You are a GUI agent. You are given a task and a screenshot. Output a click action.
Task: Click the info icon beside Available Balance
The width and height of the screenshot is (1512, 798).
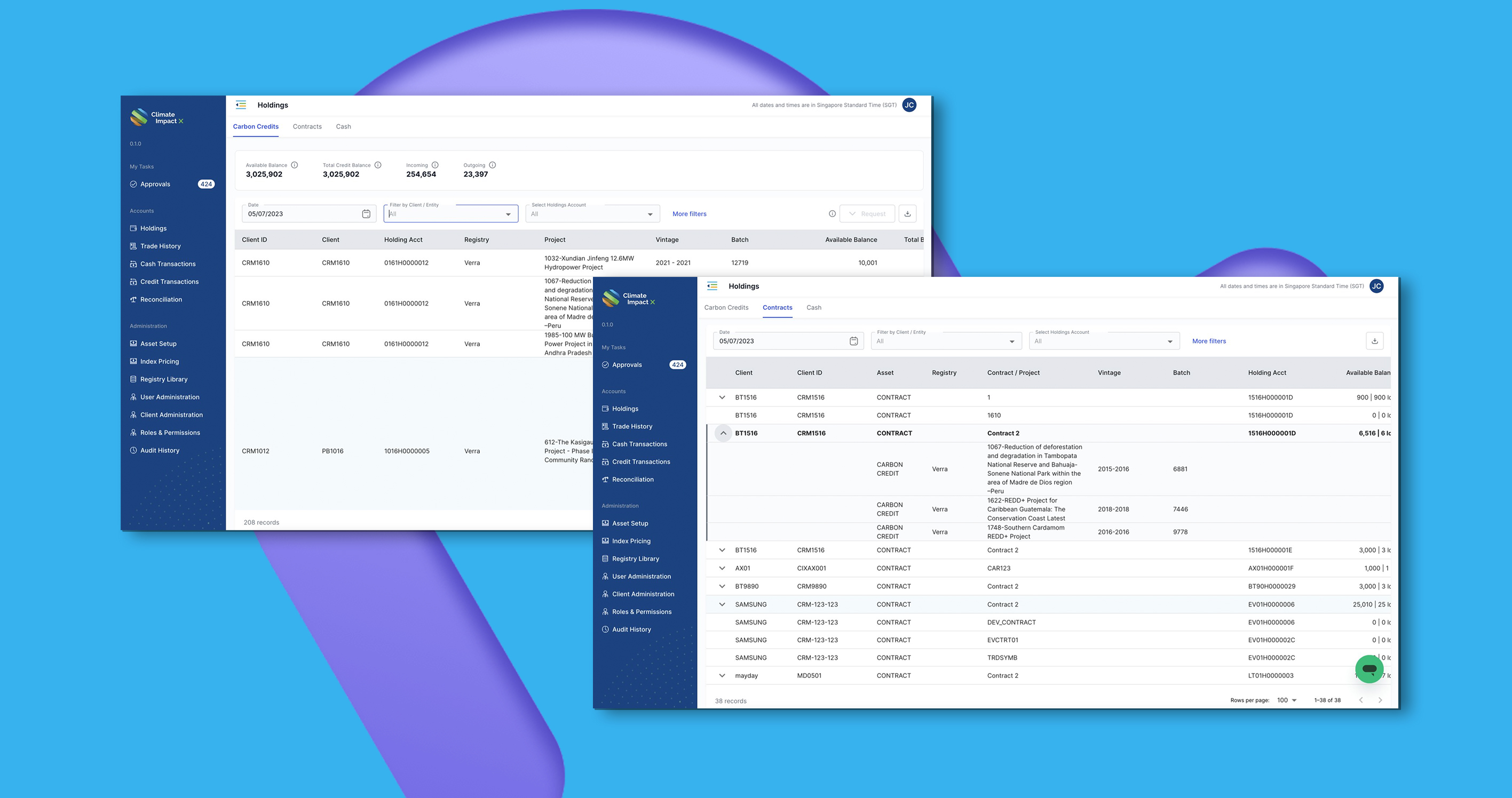tap(295, 165)
